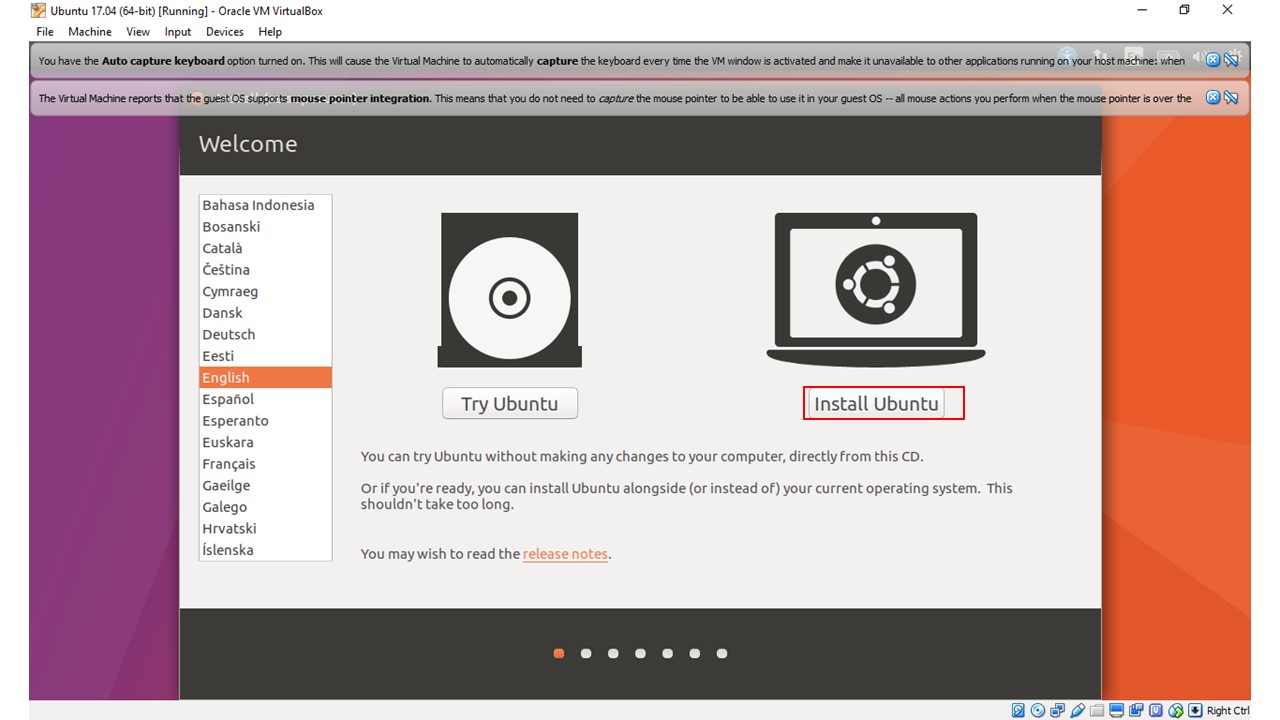Suppress the mouse pointer integration message permanently
This screenshot has width=1280, height=720.
click(x=1232, y=98)
